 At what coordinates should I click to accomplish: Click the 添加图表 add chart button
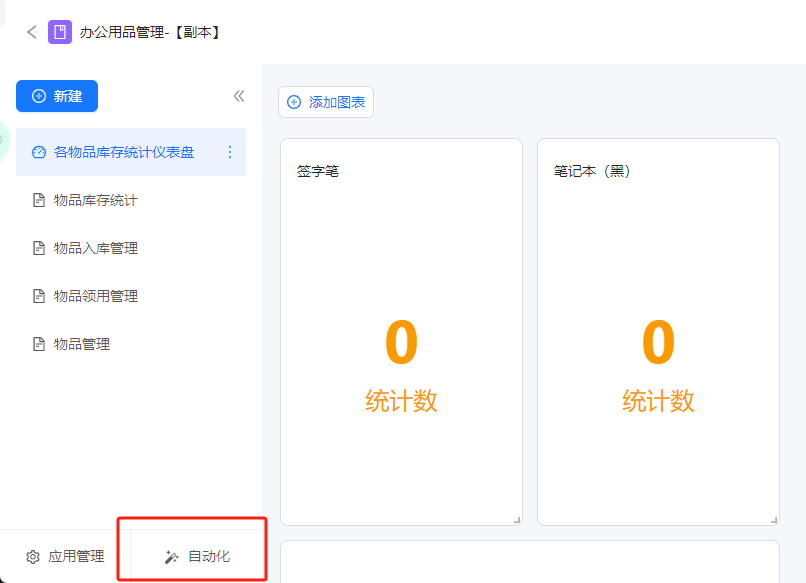326,102
